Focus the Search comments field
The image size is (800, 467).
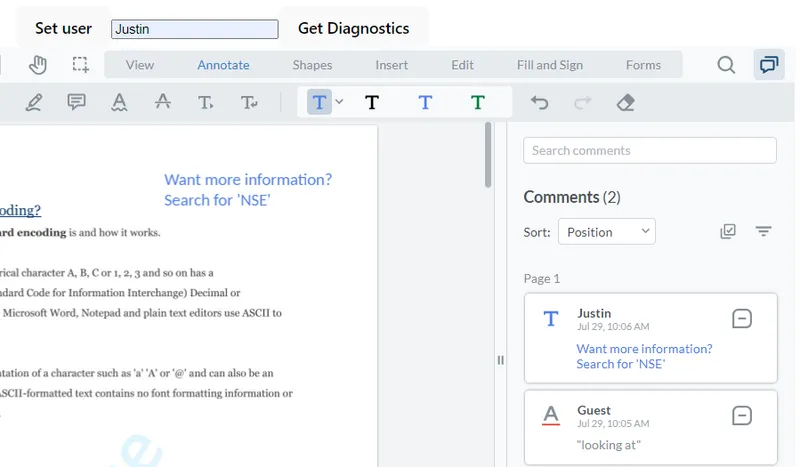coord(649,151)
